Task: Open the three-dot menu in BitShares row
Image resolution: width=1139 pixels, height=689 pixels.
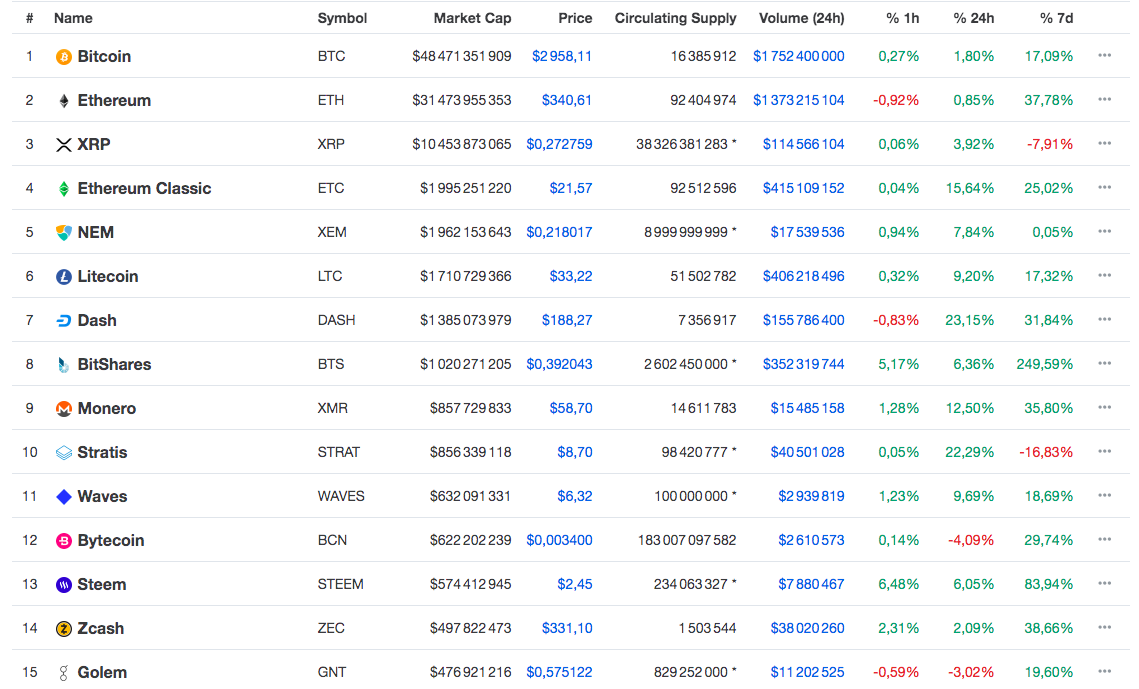Action: coord(1105,364)
